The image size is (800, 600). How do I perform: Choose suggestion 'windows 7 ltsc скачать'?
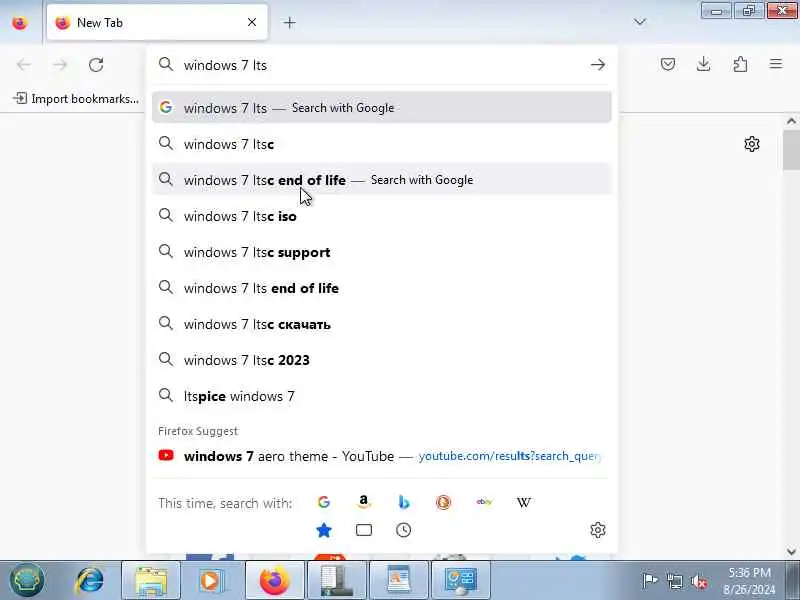(x=382, y=324)
